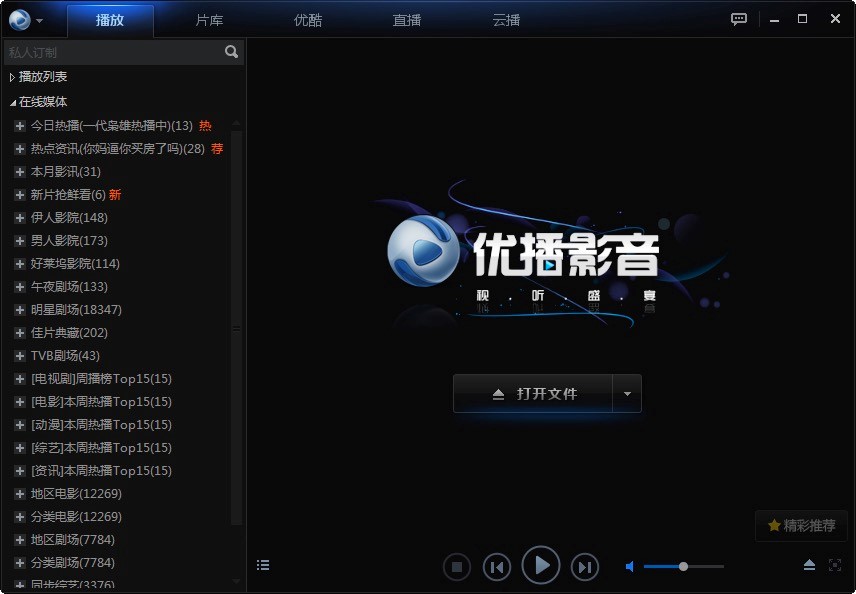Select 地区电影(12269) list text

[x=76, y=494]
